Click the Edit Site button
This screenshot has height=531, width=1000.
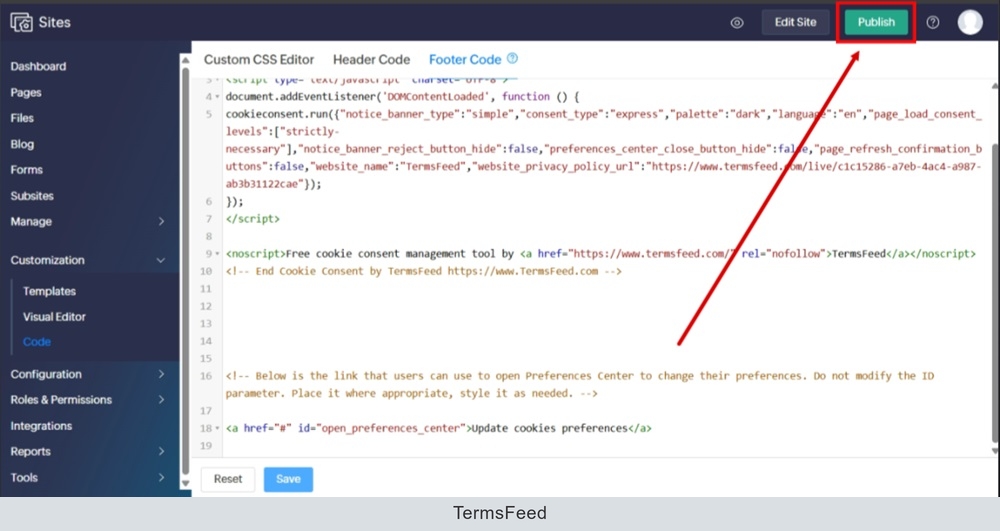click(795, 22)
